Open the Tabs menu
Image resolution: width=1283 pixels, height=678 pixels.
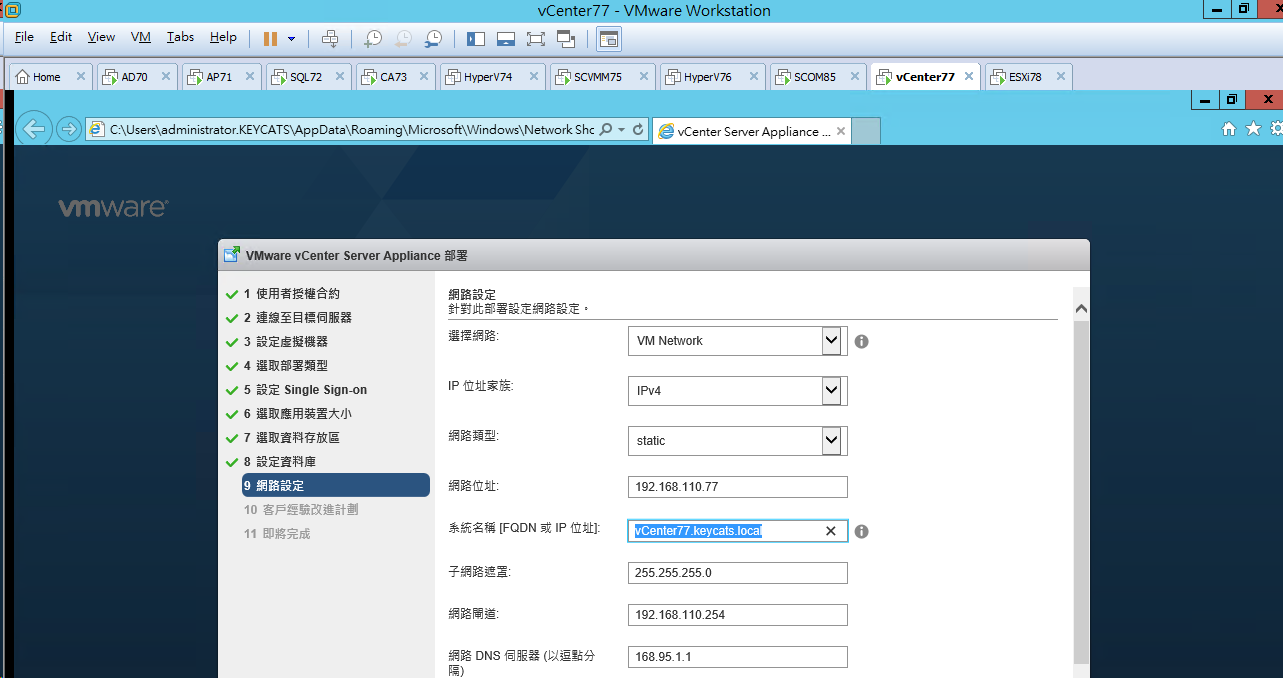[180, 37]
